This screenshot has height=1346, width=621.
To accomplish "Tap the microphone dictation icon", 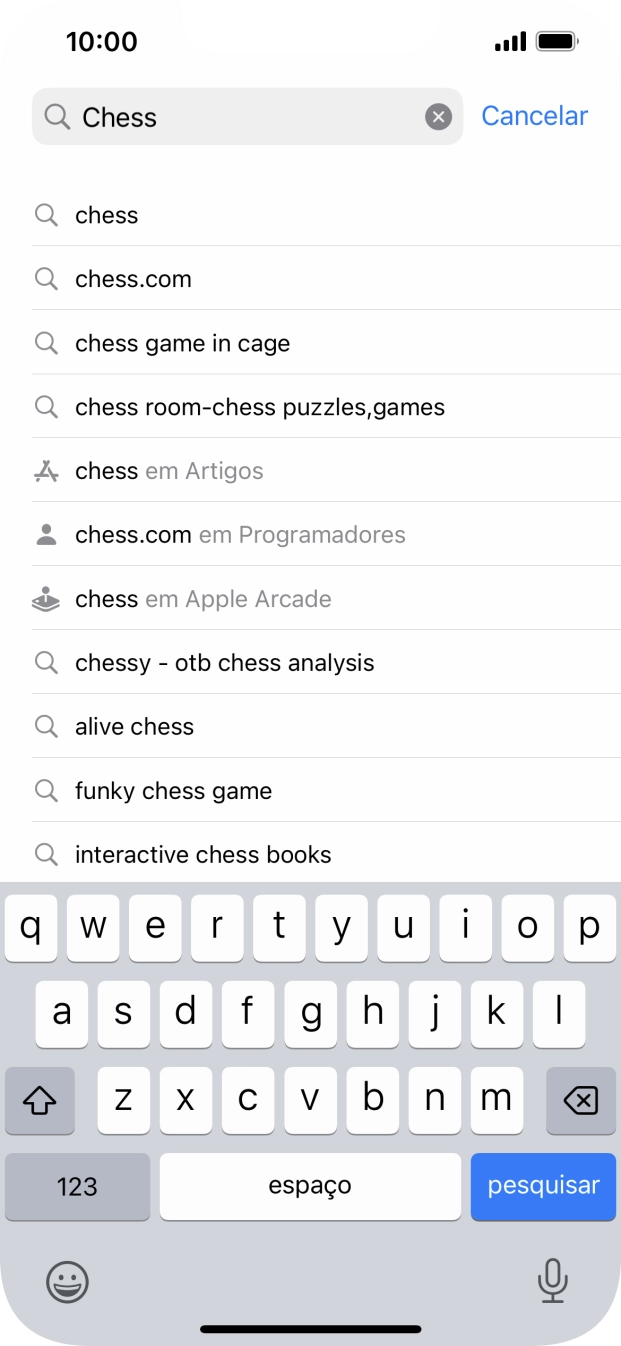I will point(552,1281).
